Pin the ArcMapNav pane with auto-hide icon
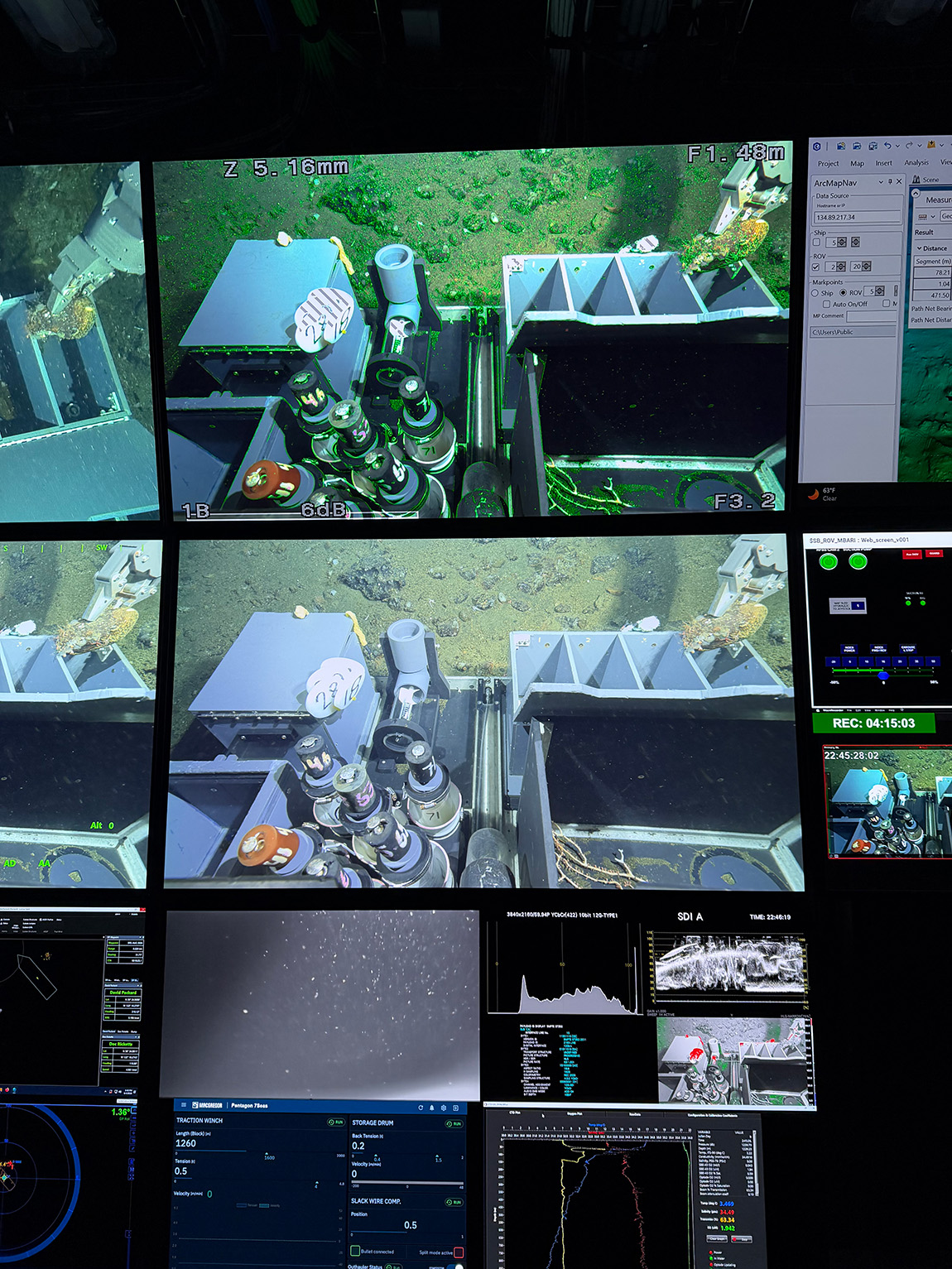The width and height of the screenshot is (952, 1269). click(890, 182)
